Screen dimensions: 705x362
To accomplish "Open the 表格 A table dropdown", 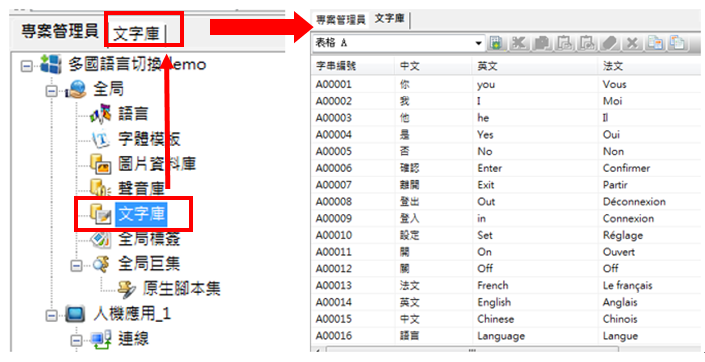I will coord(478,43).
